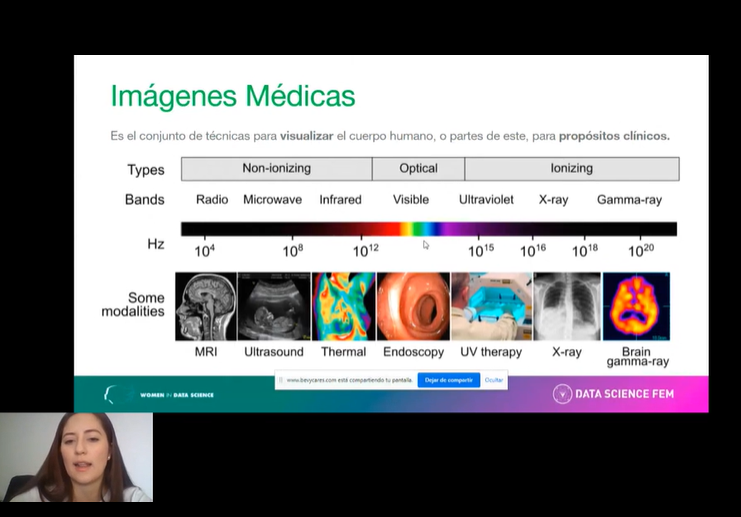This screenshot has height=517, width=741.
Task: Click the Thermal body image
Action: tap(344, 306)
